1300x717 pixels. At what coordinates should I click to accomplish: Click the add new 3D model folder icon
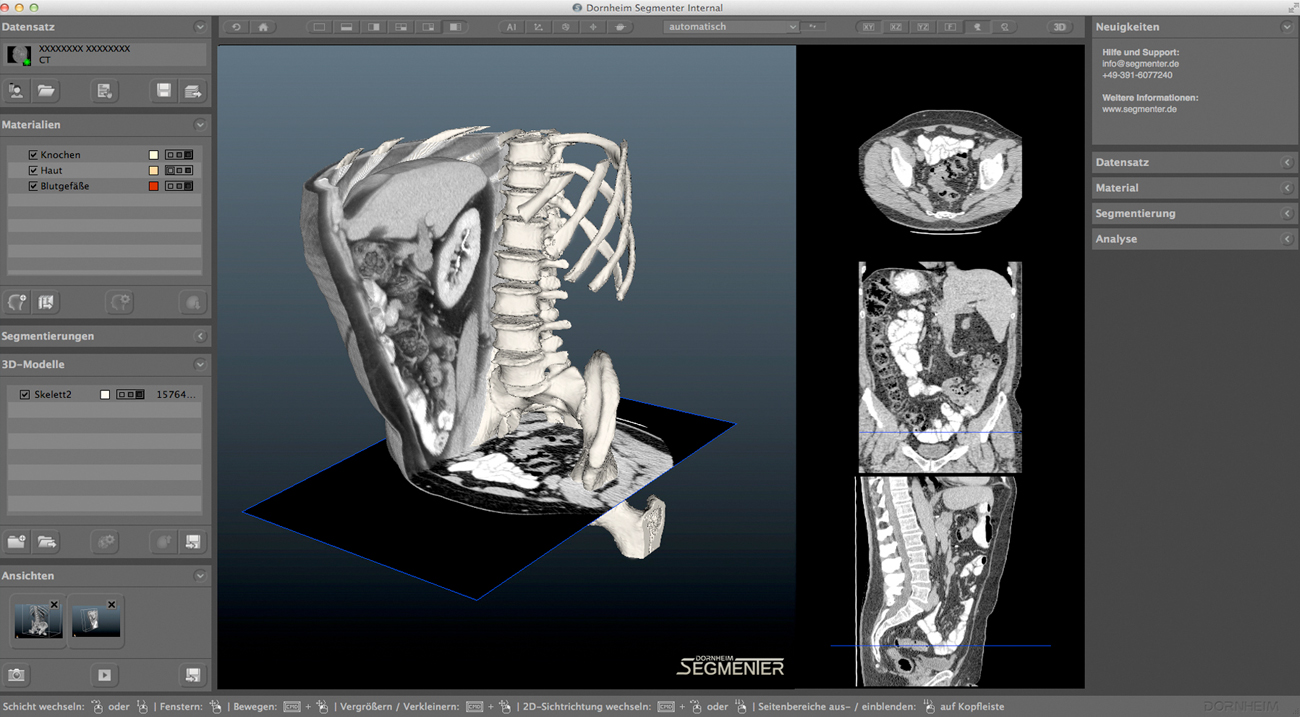(x=16, y=542)
